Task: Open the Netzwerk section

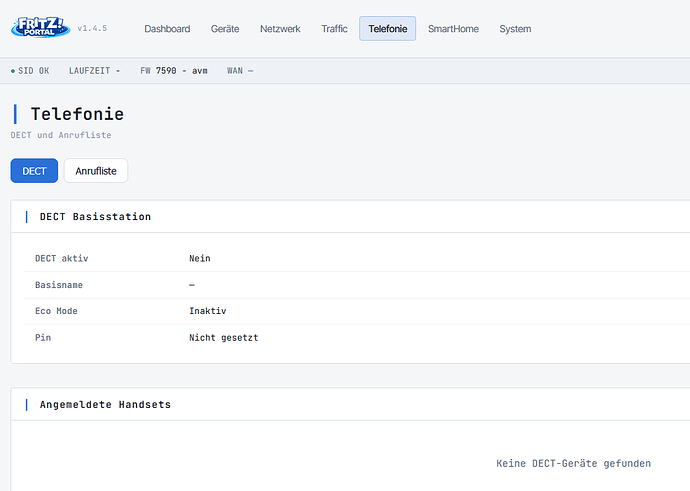Action: pos(280,29)
